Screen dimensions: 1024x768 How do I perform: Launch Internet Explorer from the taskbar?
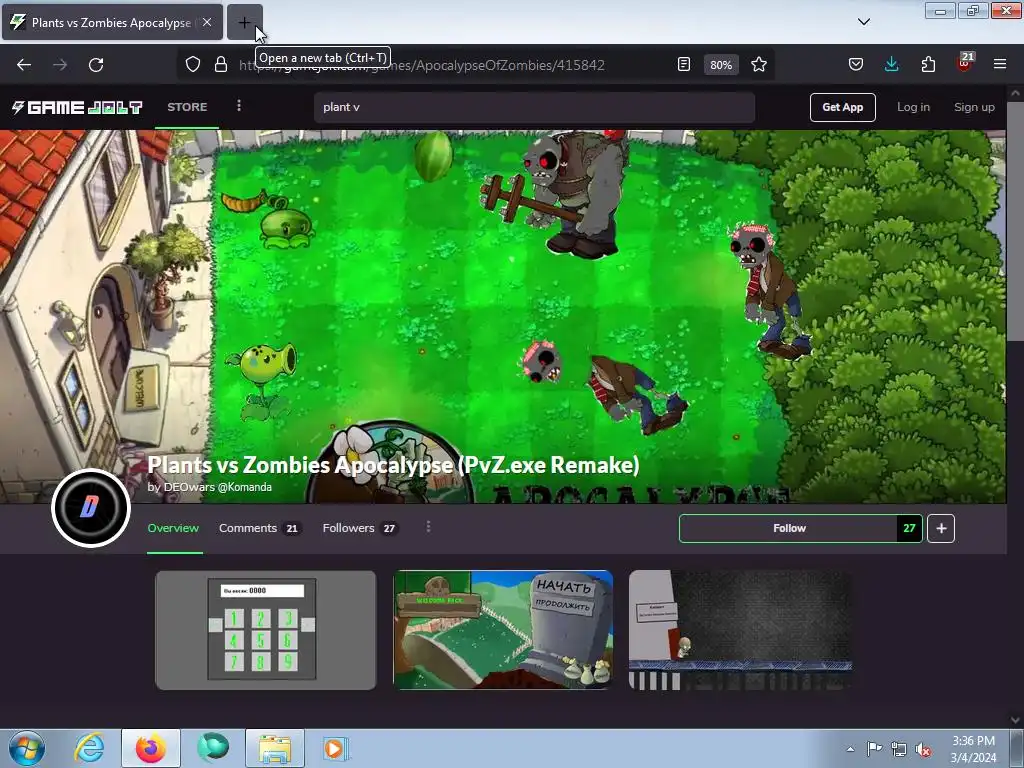click(89, 748)
